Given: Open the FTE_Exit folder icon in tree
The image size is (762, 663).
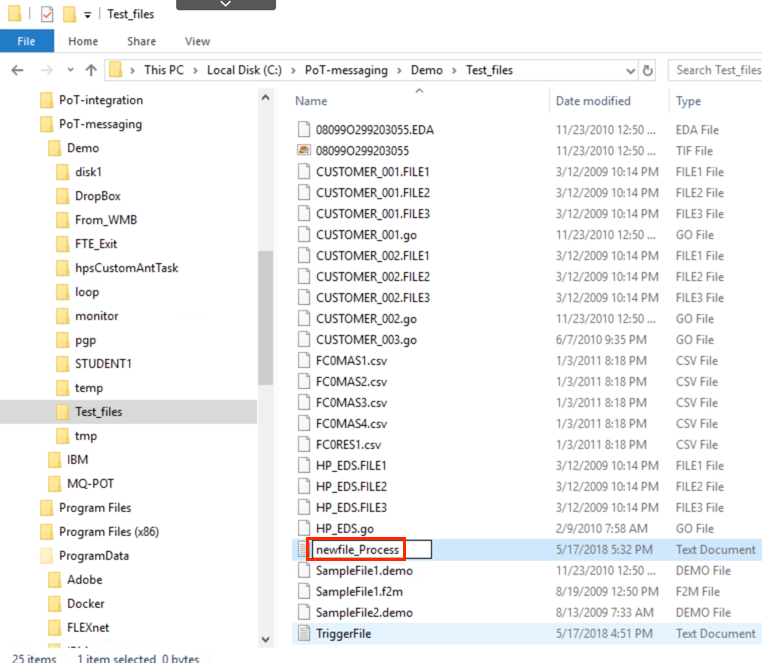Looking at the screenshot, I should click(62, 244).
